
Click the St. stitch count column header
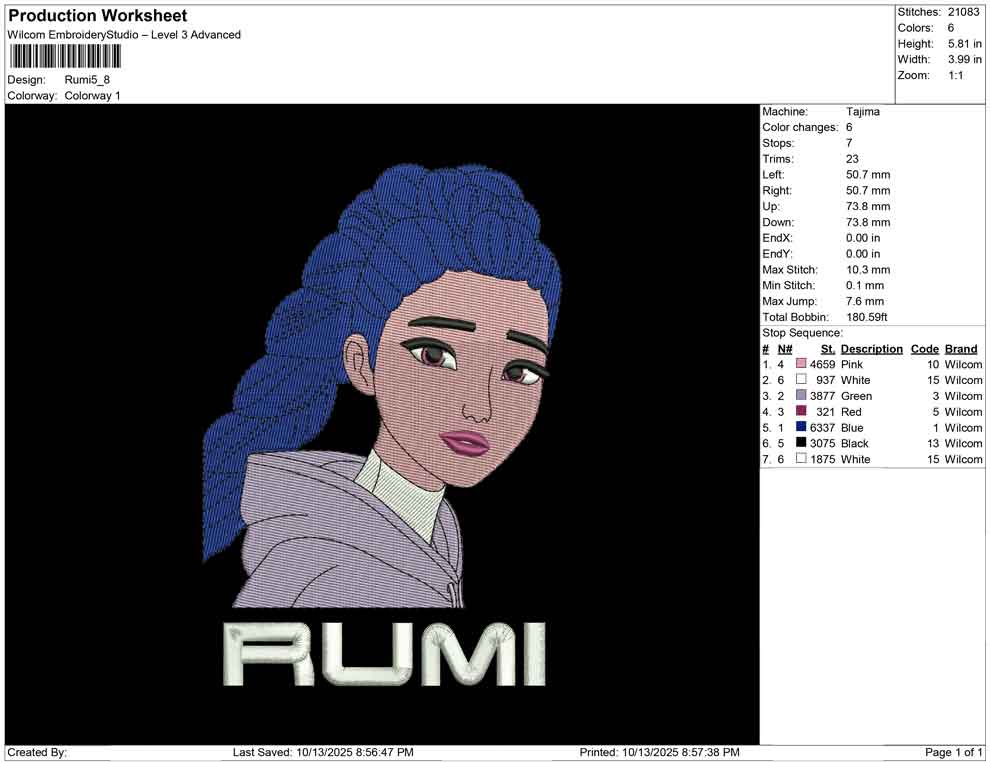[x=827, y=349]
